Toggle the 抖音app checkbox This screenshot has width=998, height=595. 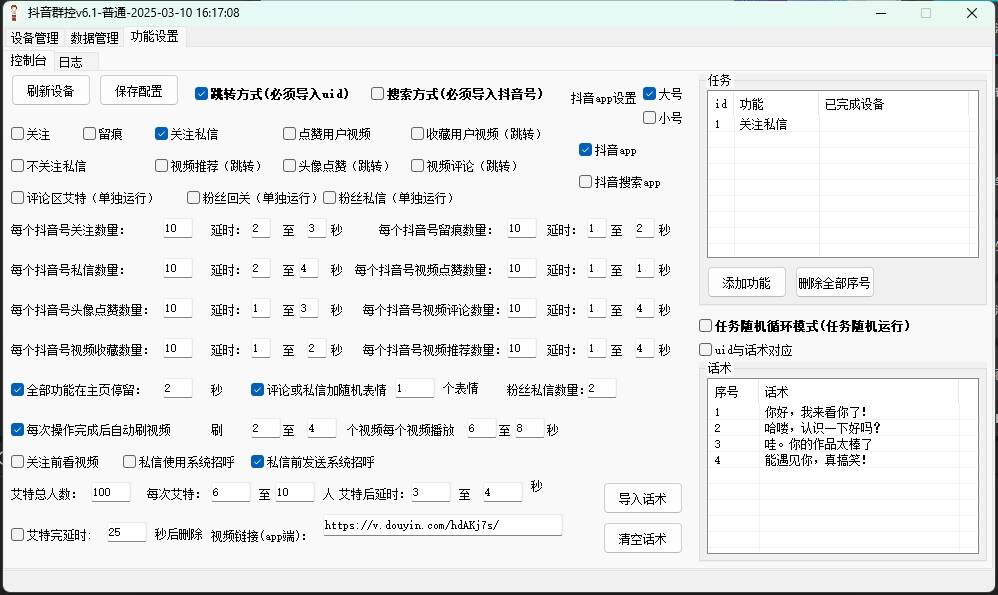(585, 150)
